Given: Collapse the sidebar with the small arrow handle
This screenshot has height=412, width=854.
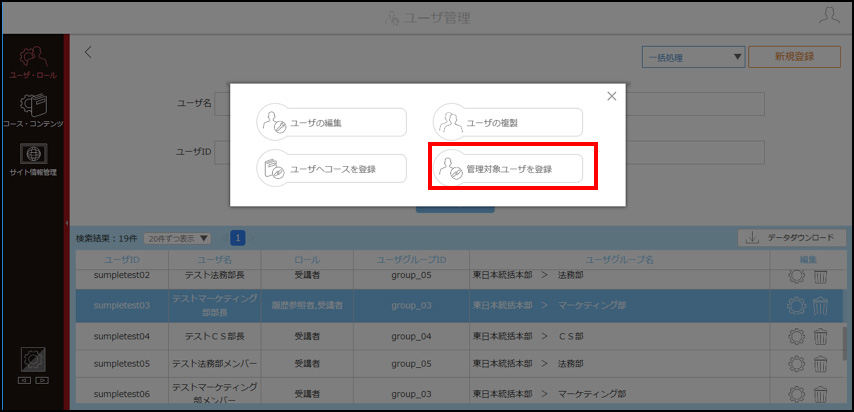Looking at the screenshot, I should click(x=66, y=223).
